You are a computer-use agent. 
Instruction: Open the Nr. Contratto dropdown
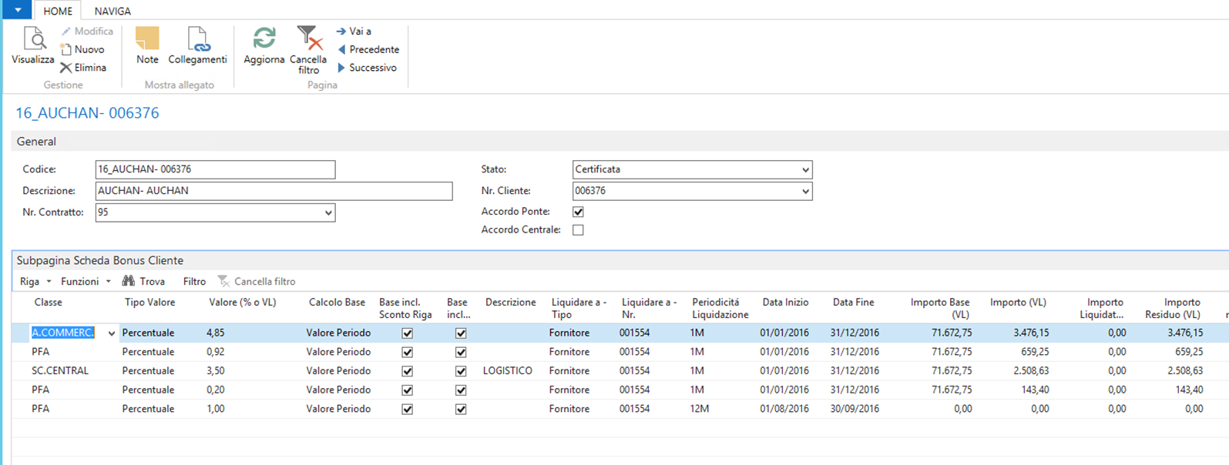pos(329,212)
